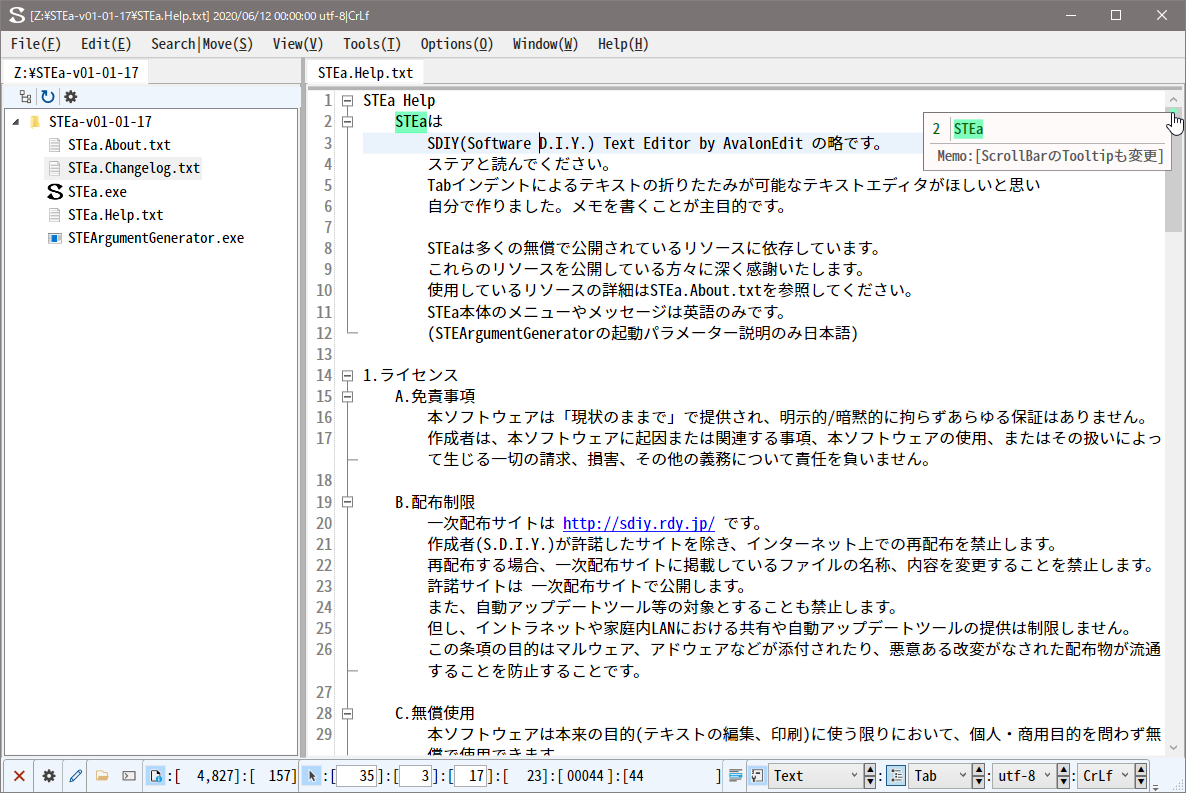
Task: Select STEa.About.txt in the tree
Action: click(x=120, y=145)
